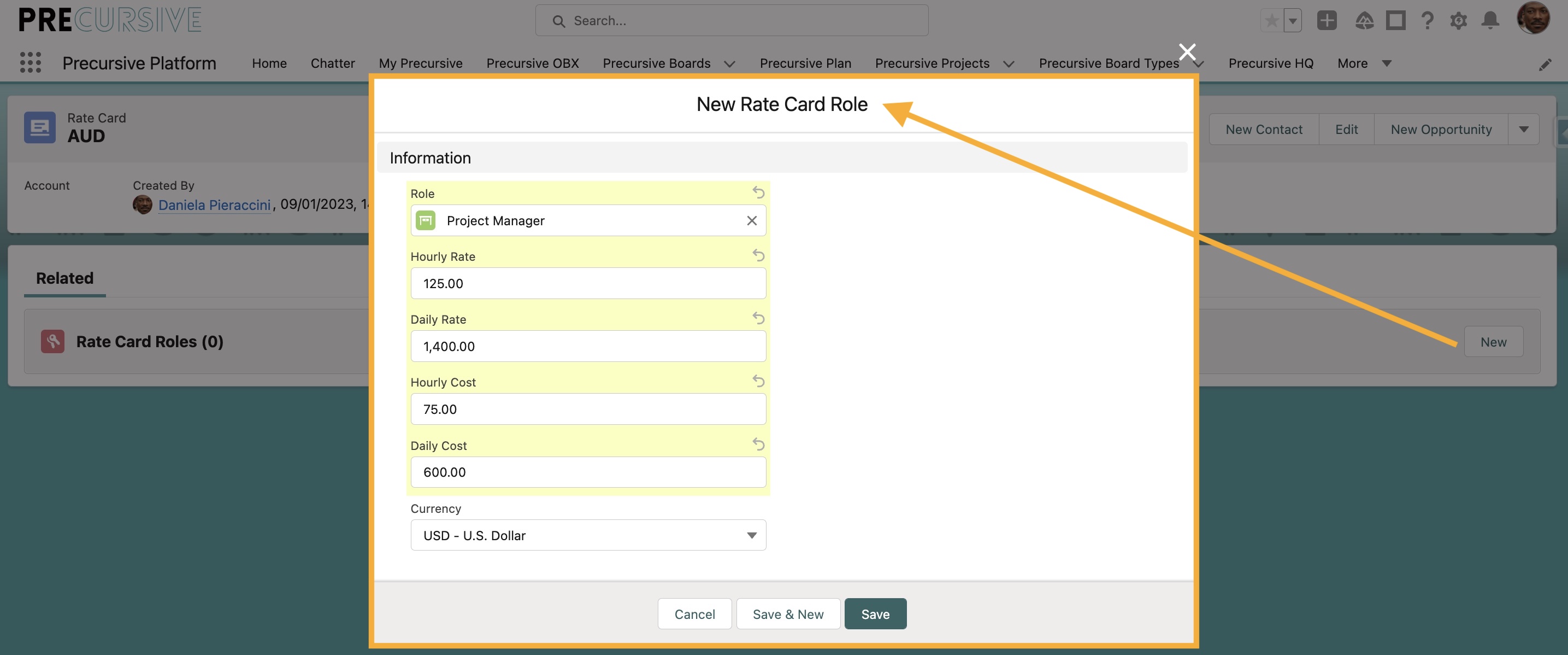Go to the Home tab
Image resolution: width=1568 pixels, height=655 pixels.
coord(269,63)
